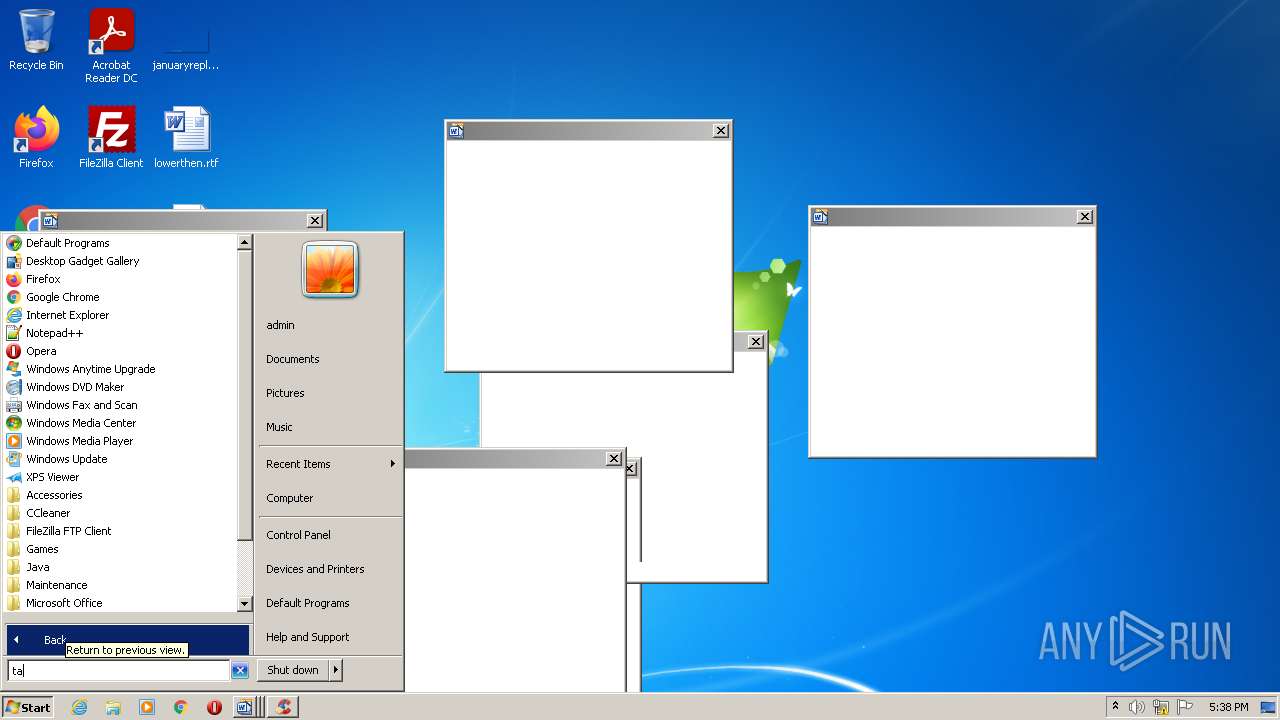
Task: Click the Start button
Action: (28, 707)
